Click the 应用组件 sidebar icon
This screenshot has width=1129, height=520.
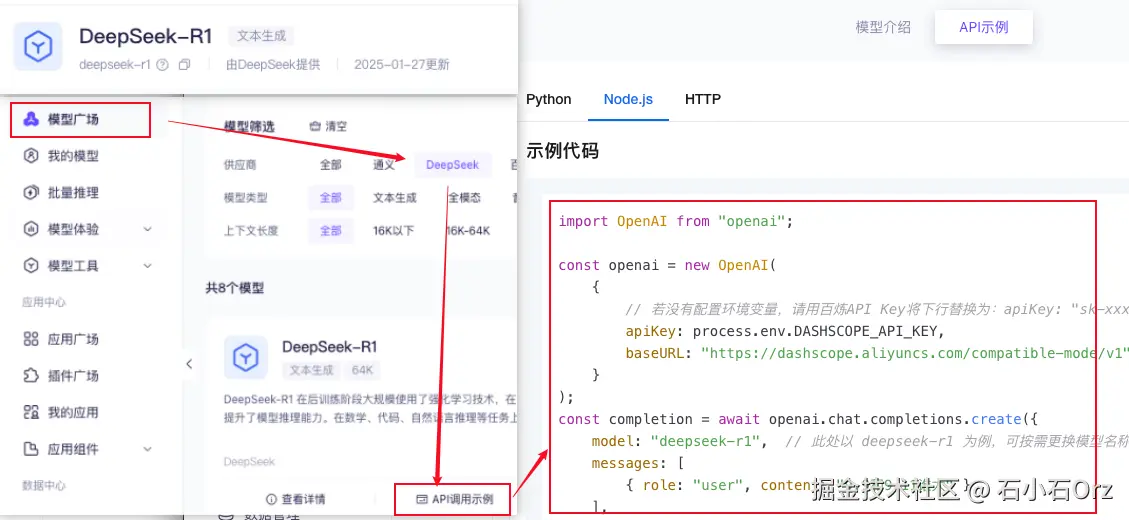31,449
